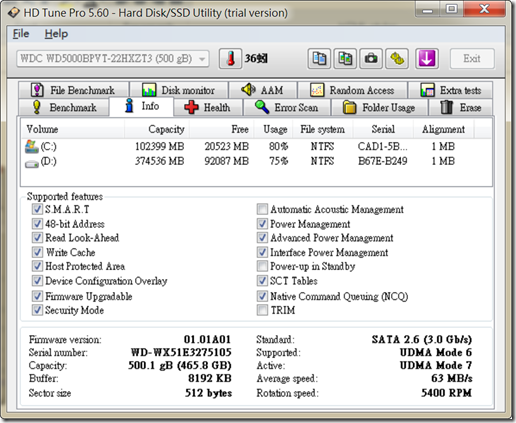
Task: Click the 374536 MB capacity cell
Action: pos(160,161)
